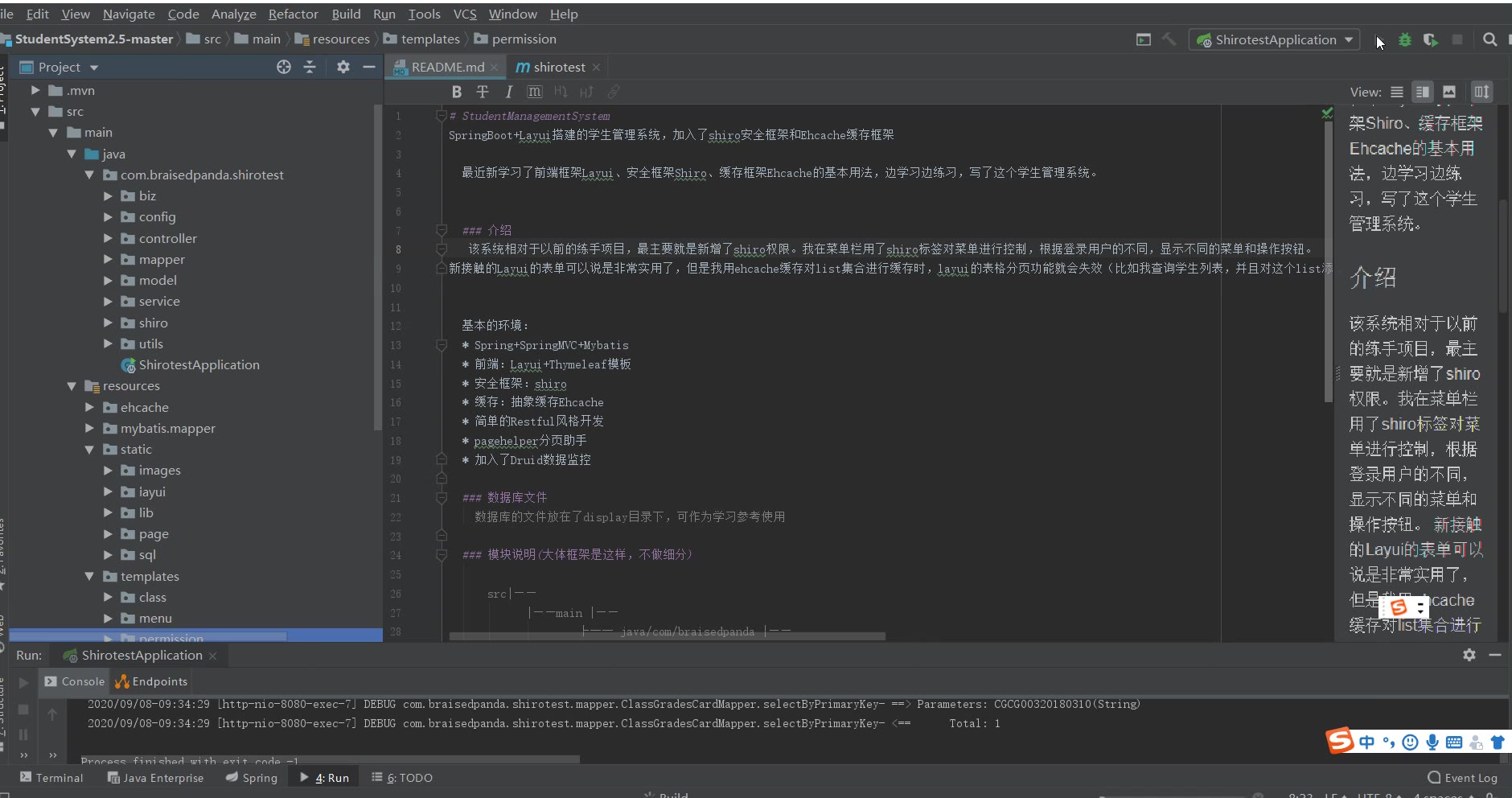
Task: Click the Debug bug icon
Action: (x=1405, y=39)
